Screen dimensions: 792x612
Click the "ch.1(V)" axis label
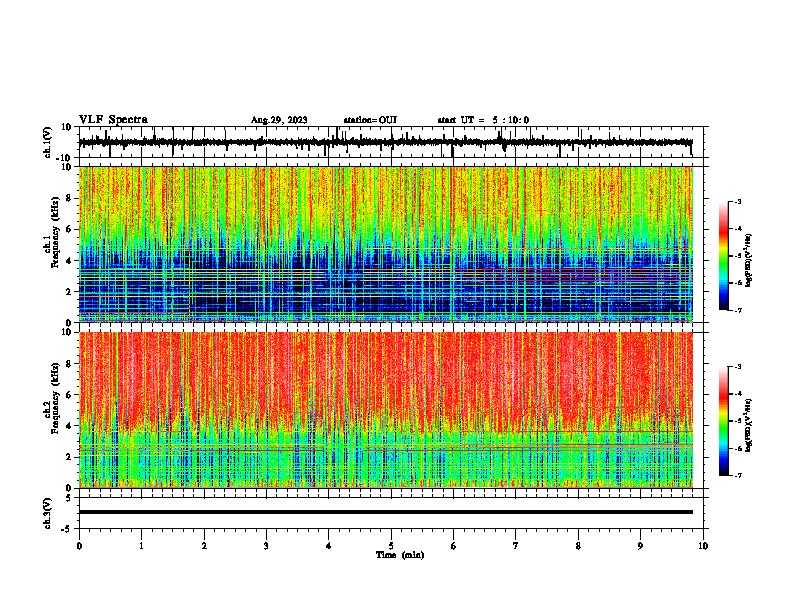48,142
